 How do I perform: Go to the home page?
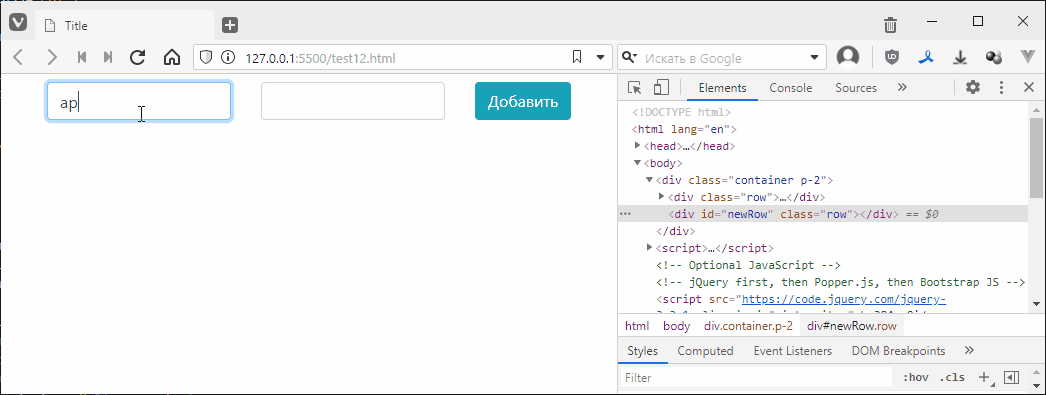(x=171, y=57)
